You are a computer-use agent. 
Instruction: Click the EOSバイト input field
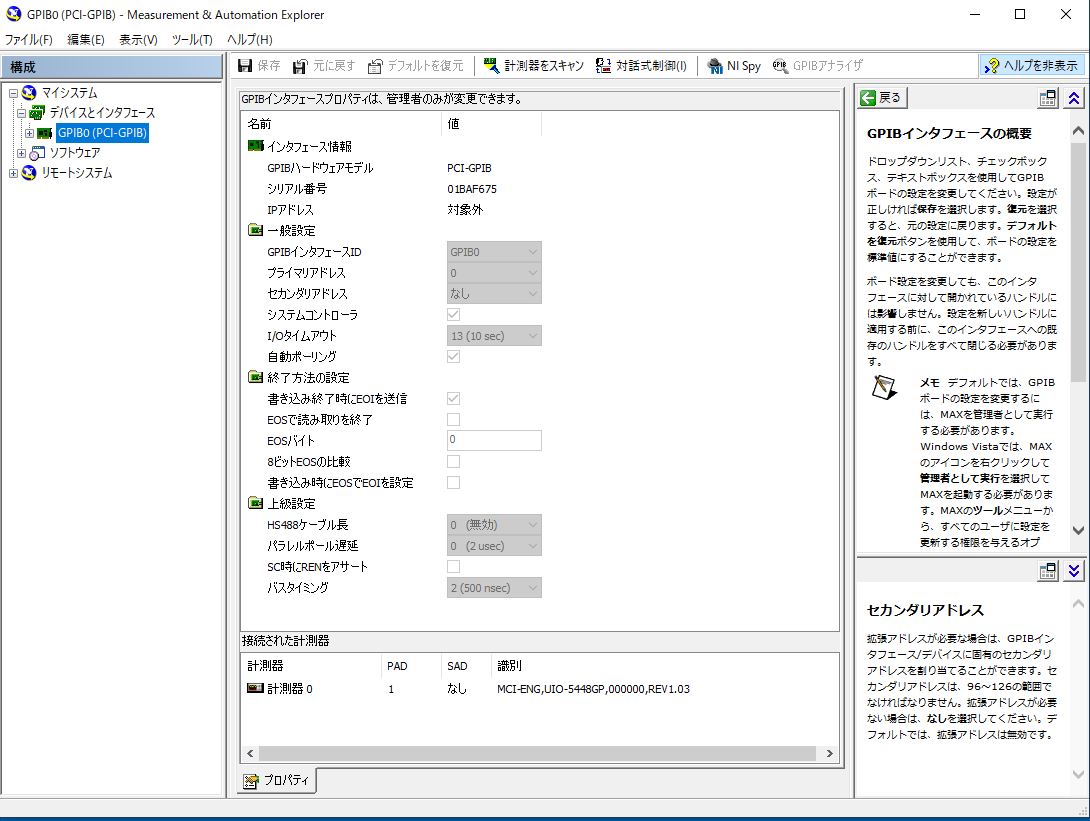pyautogui.click(x=494, y=440)
